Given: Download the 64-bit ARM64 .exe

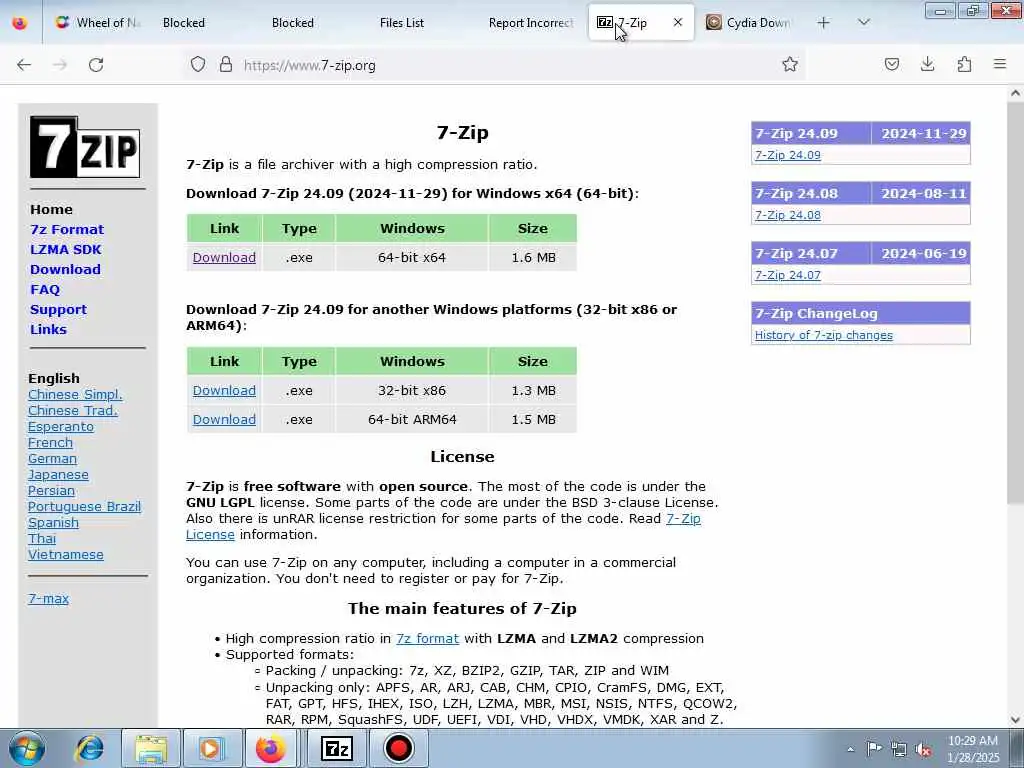Looking at the screenshot, I should (224, 419).
